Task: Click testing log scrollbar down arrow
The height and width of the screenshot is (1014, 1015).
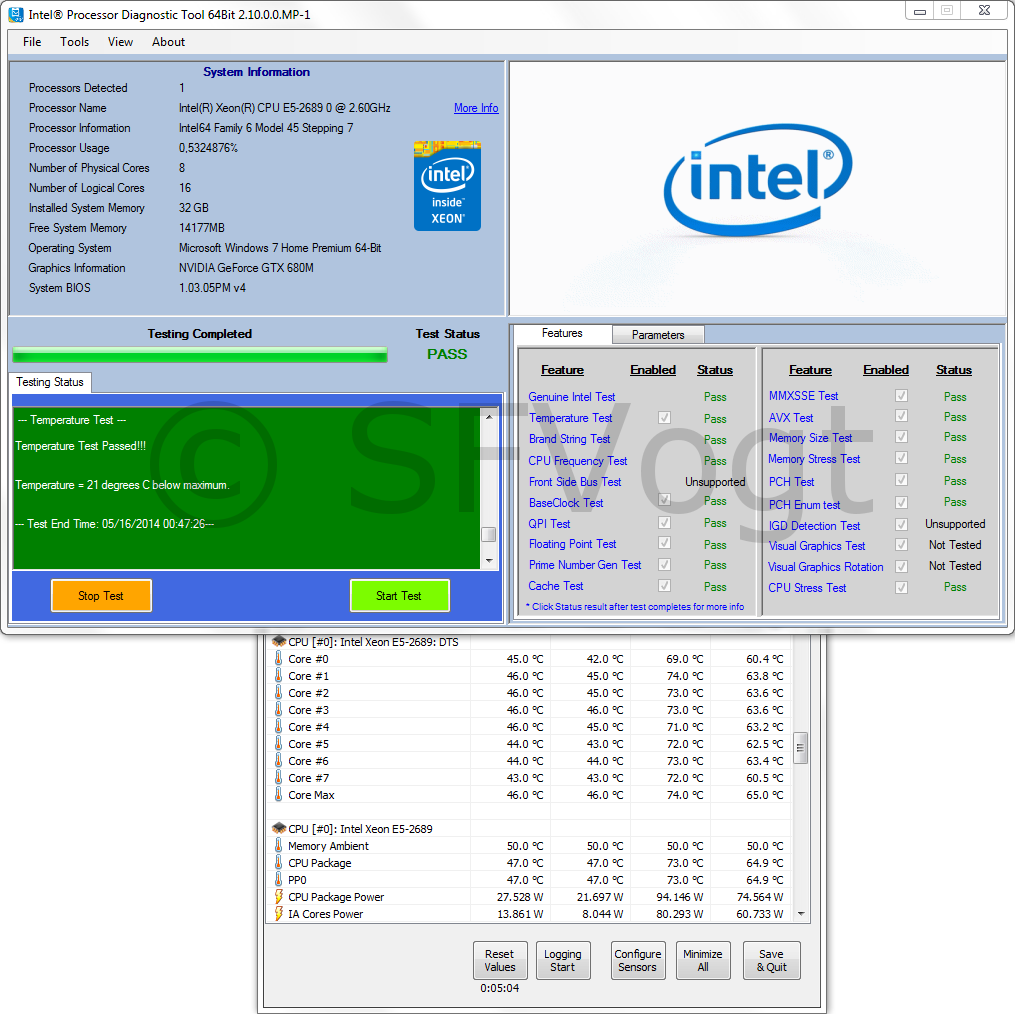Action: 489,561
